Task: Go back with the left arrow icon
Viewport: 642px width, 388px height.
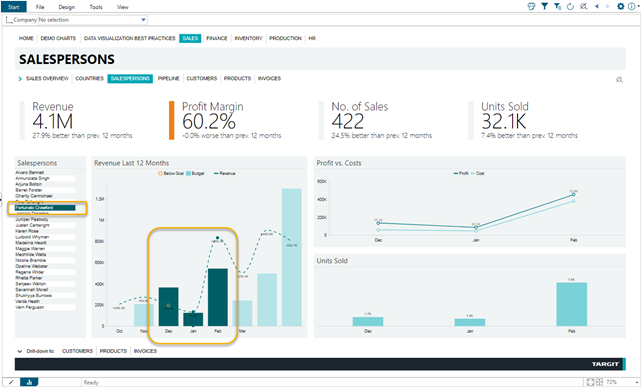Action: click(x=597, y=7)
